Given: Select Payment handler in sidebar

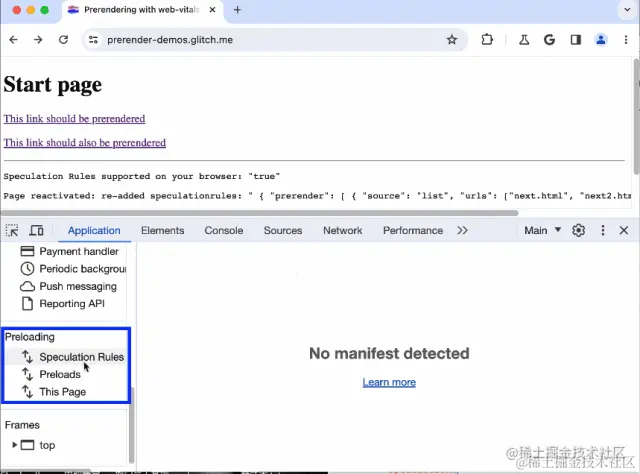Looking at the screenshot, I should [x=69, y=251].
